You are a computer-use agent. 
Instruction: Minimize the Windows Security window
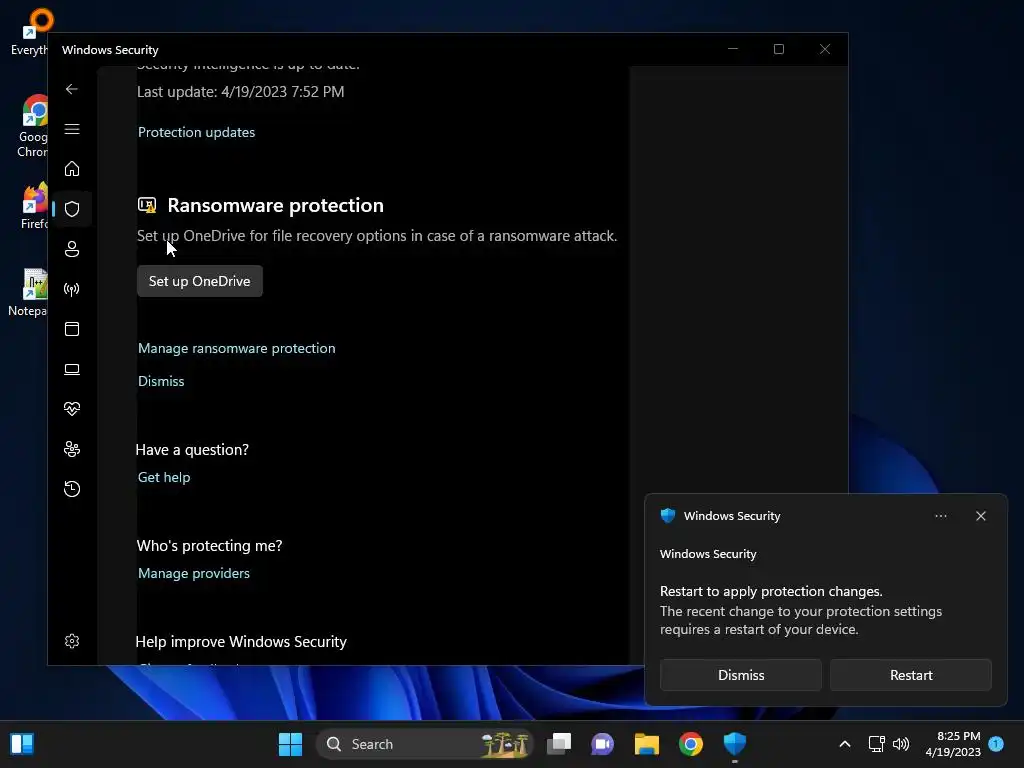pos(733,49)
